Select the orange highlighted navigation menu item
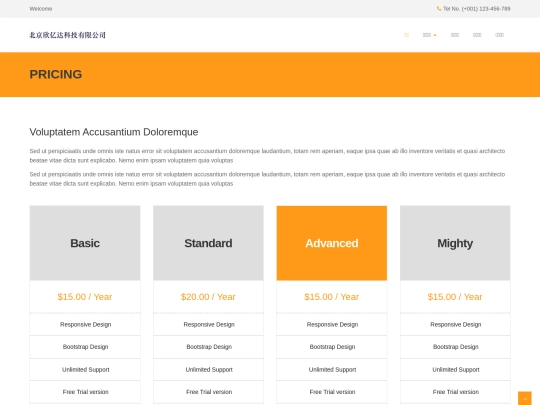 click(406, 35)
